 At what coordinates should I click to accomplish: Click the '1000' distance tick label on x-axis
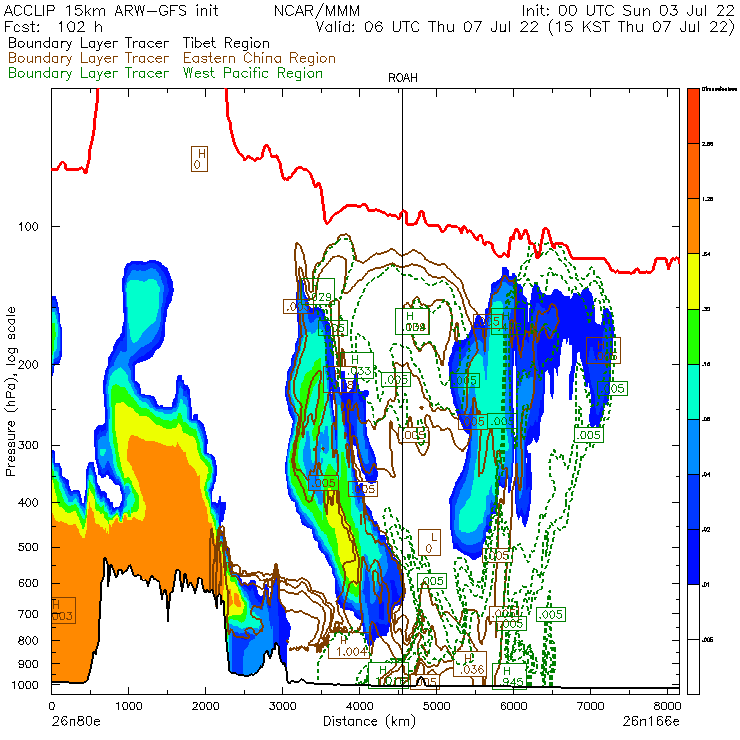[128, 706]
